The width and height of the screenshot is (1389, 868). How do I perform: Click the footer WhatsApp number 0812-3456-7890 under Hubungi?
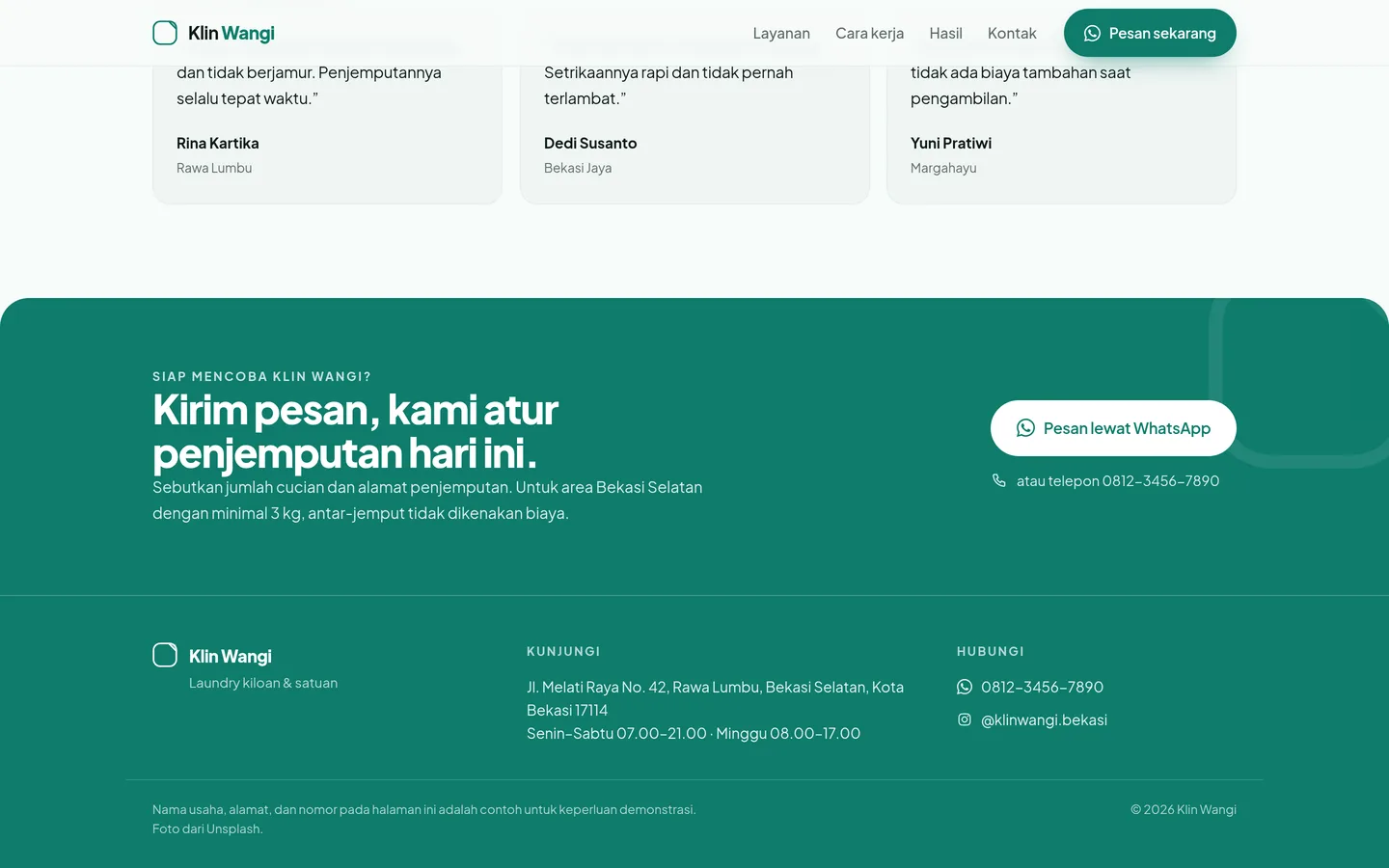point(1030,687)
